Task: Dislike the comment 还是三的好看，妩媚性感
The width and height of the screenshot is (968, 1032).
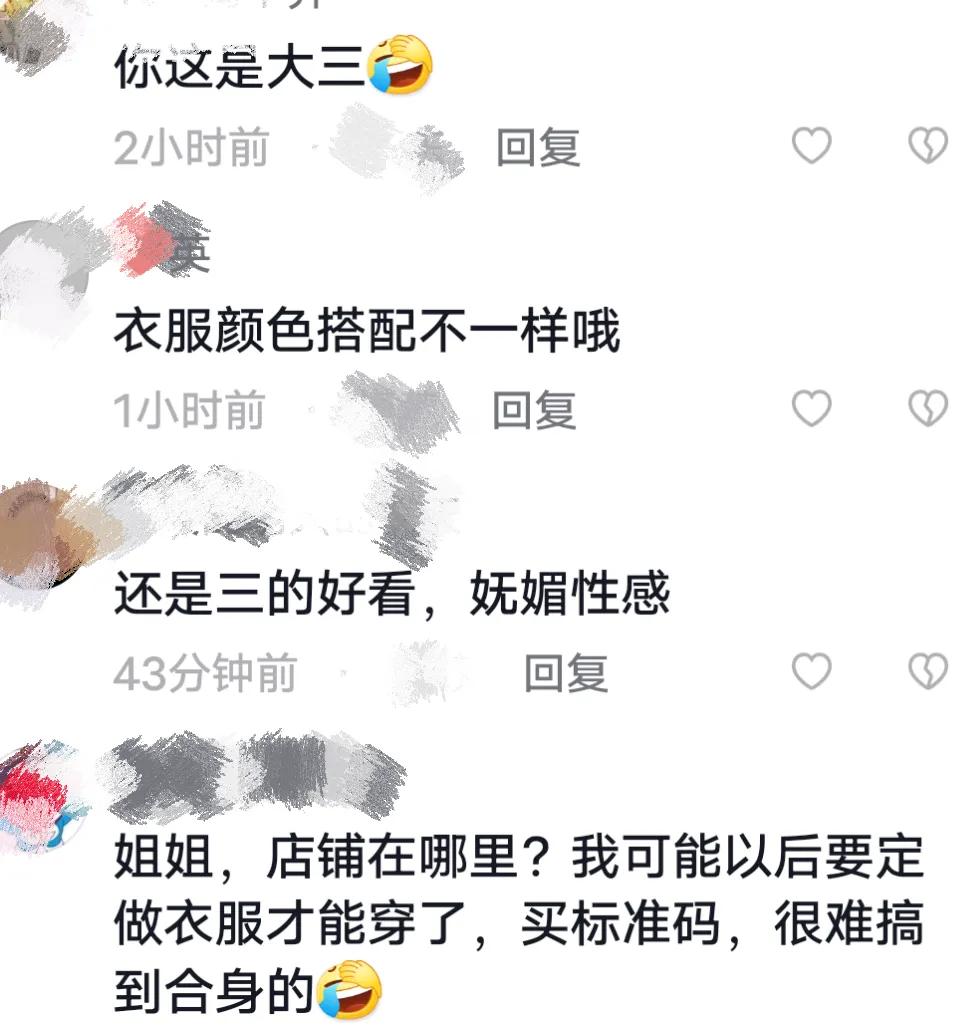Action: (928, 671)
